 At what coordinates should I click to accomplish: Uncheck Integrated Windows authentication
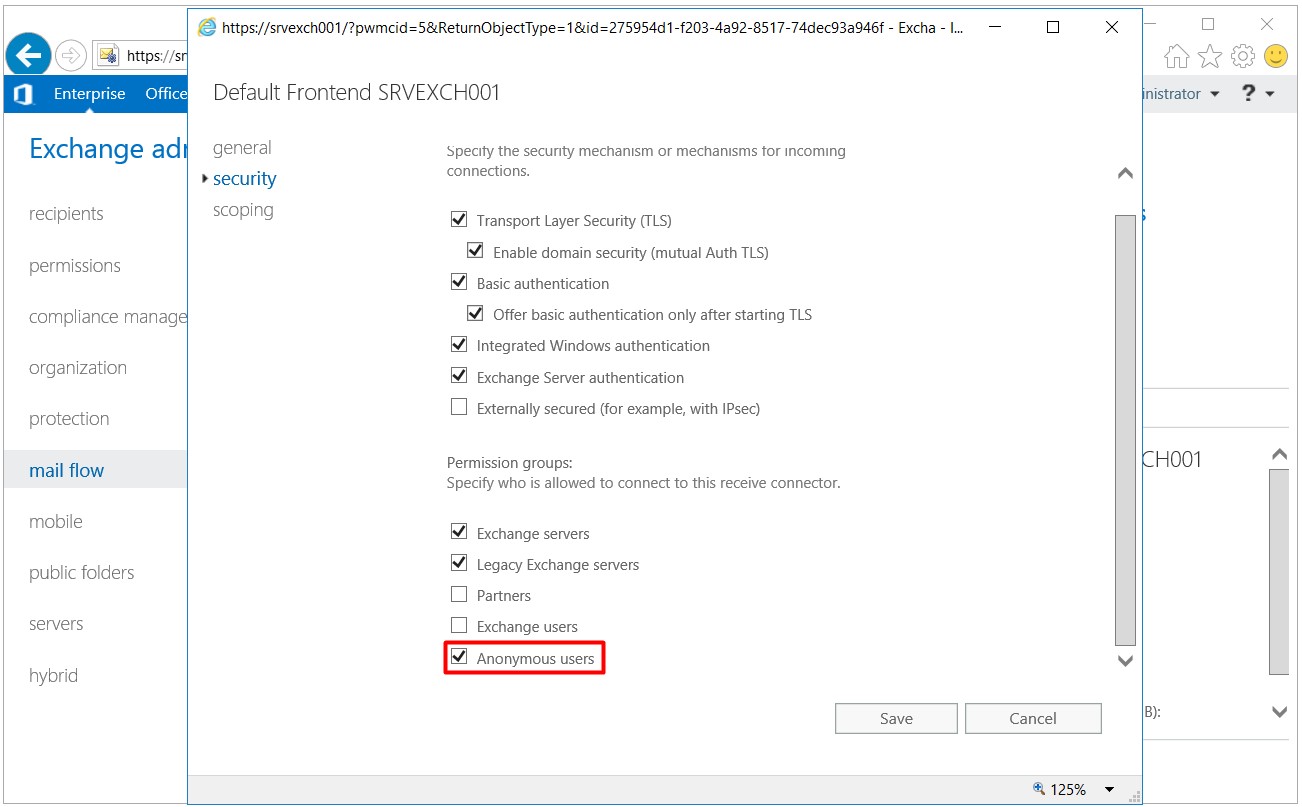459,345
